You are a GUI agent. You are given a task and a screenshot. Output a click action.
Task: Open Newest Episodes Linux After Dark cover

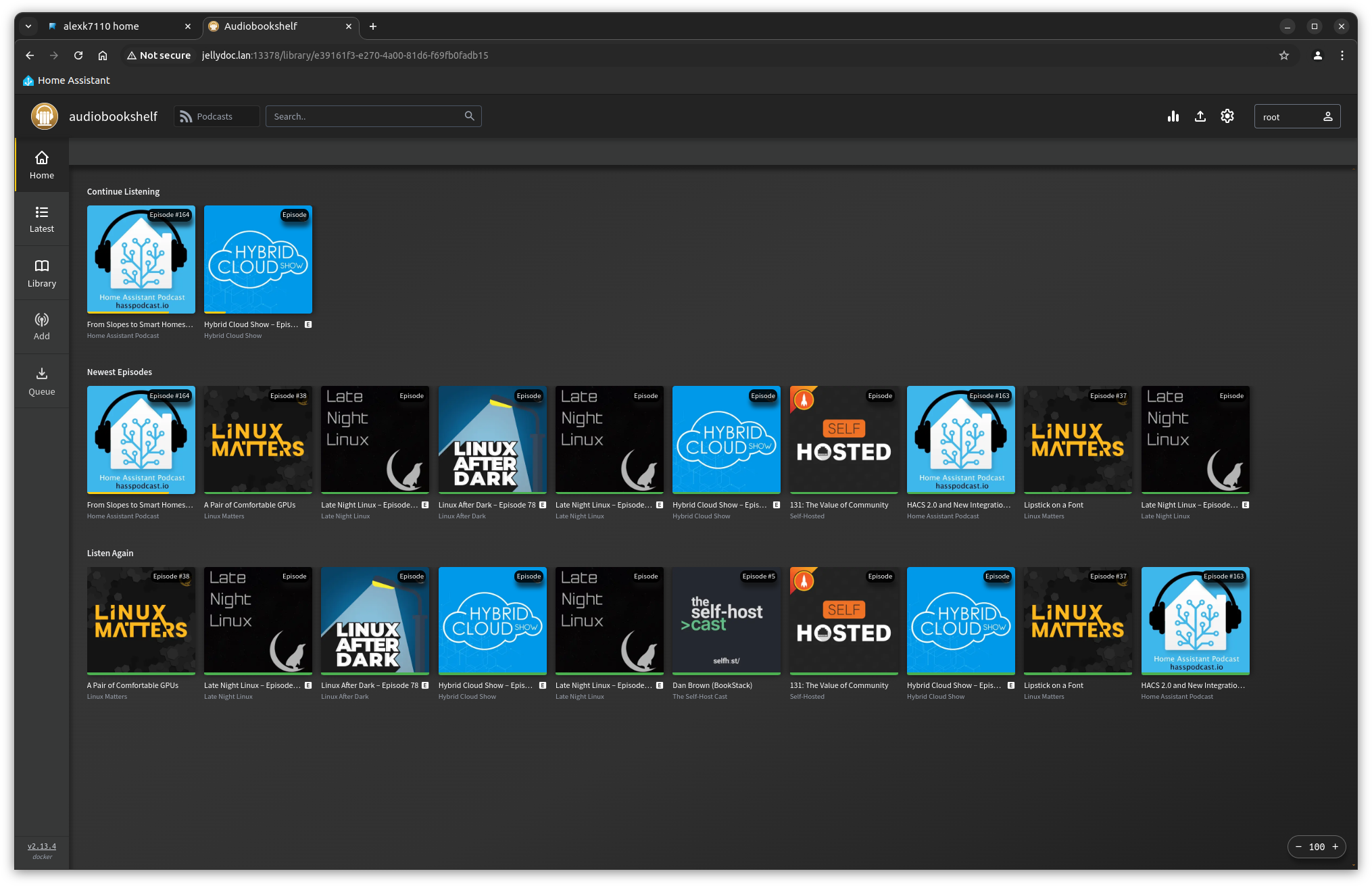pyautogui.click(x=493, y=440)
